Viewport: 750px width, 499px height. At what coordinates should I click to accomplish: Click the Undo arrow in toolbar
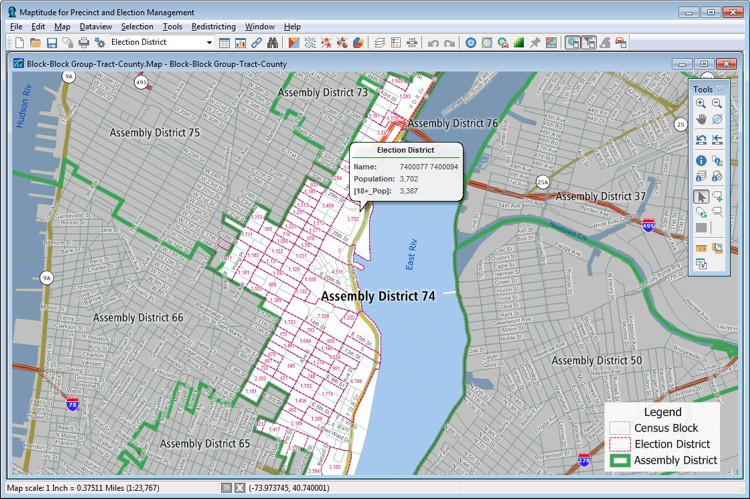point(433,43)
